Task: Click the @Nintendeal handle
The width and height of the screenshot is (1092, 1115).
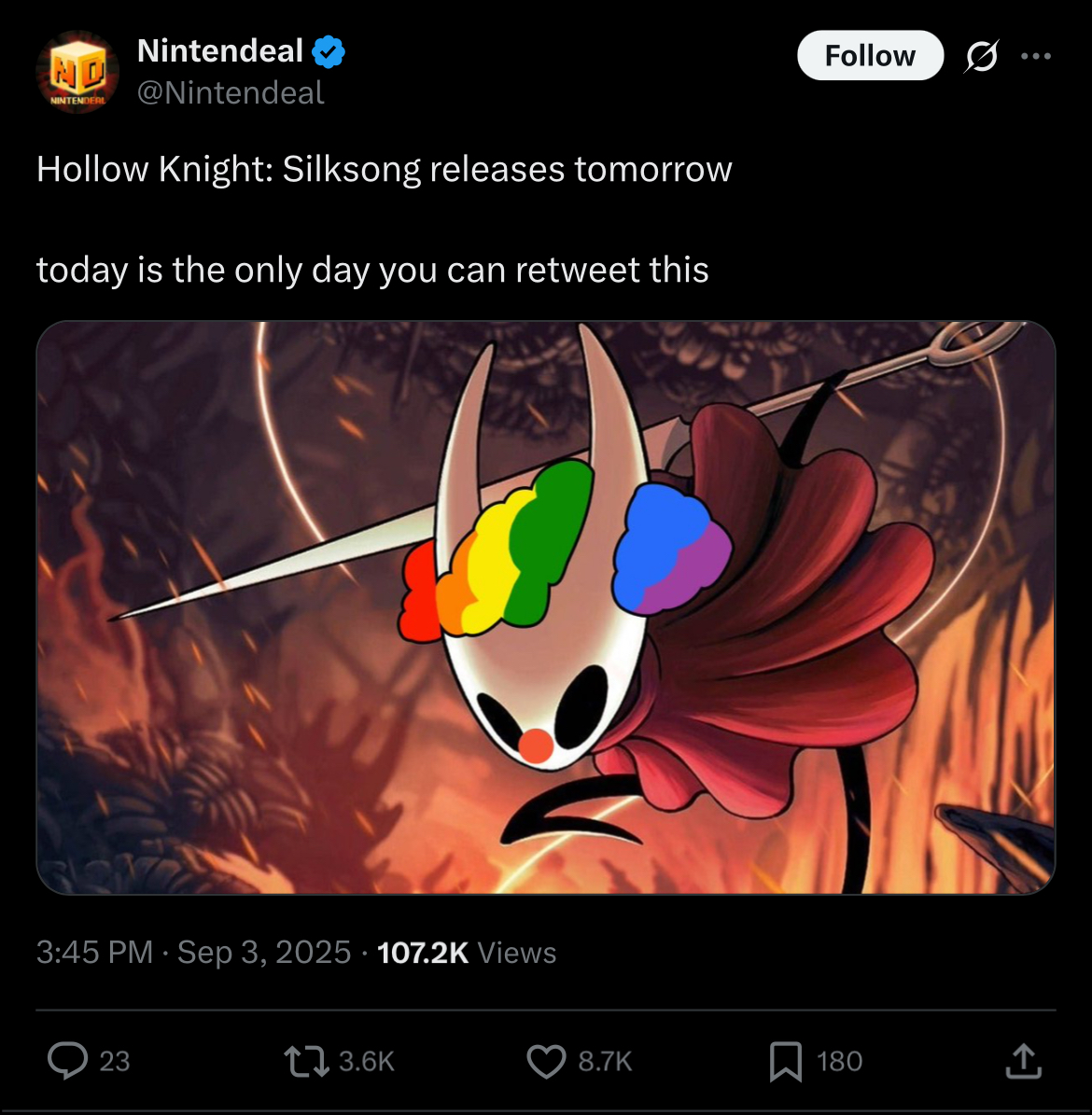Action: [x=231, y=93]
